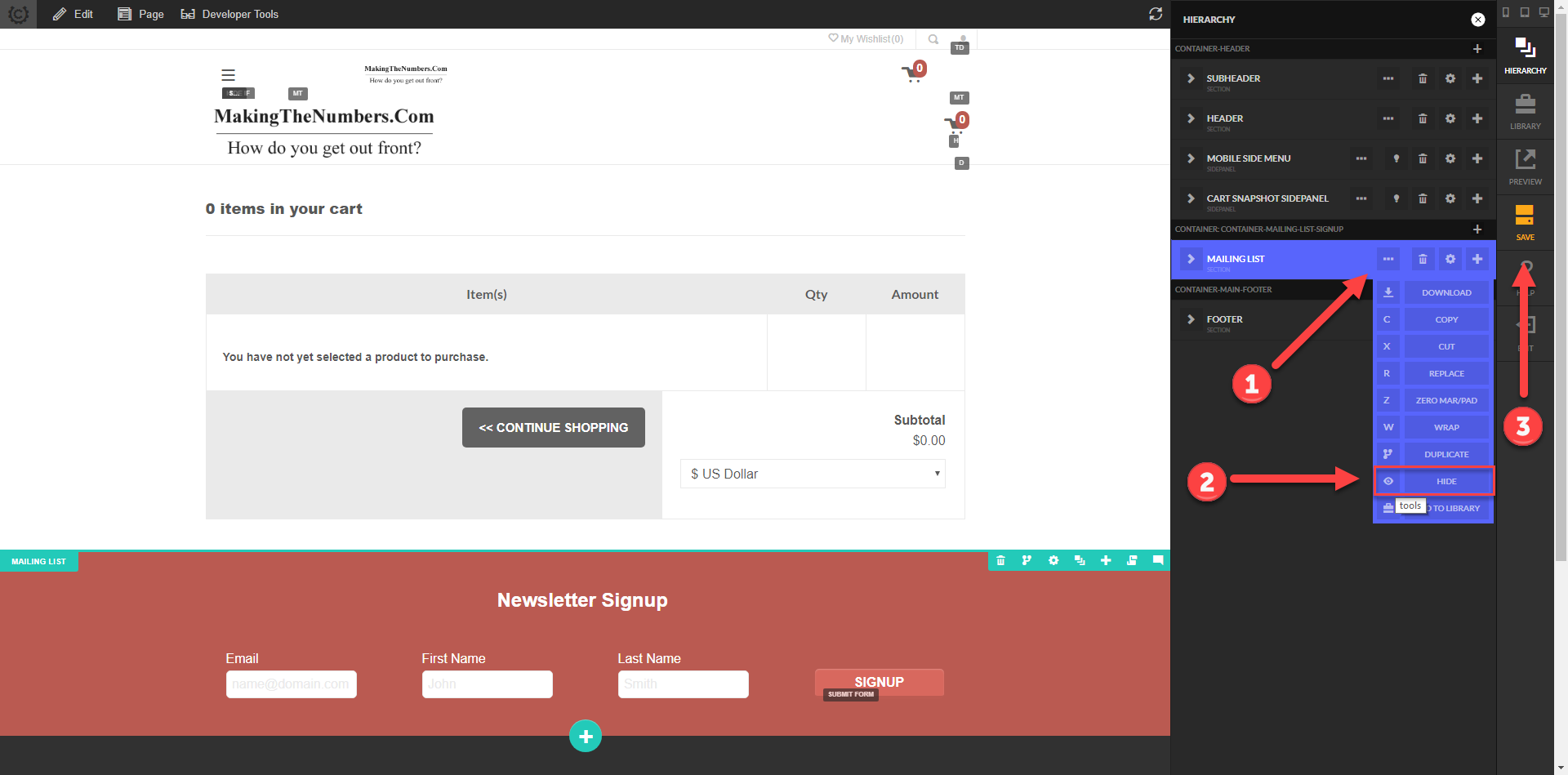Expand the Footer section chevron
1568x775 pixels.
(x=1191, y=319)
